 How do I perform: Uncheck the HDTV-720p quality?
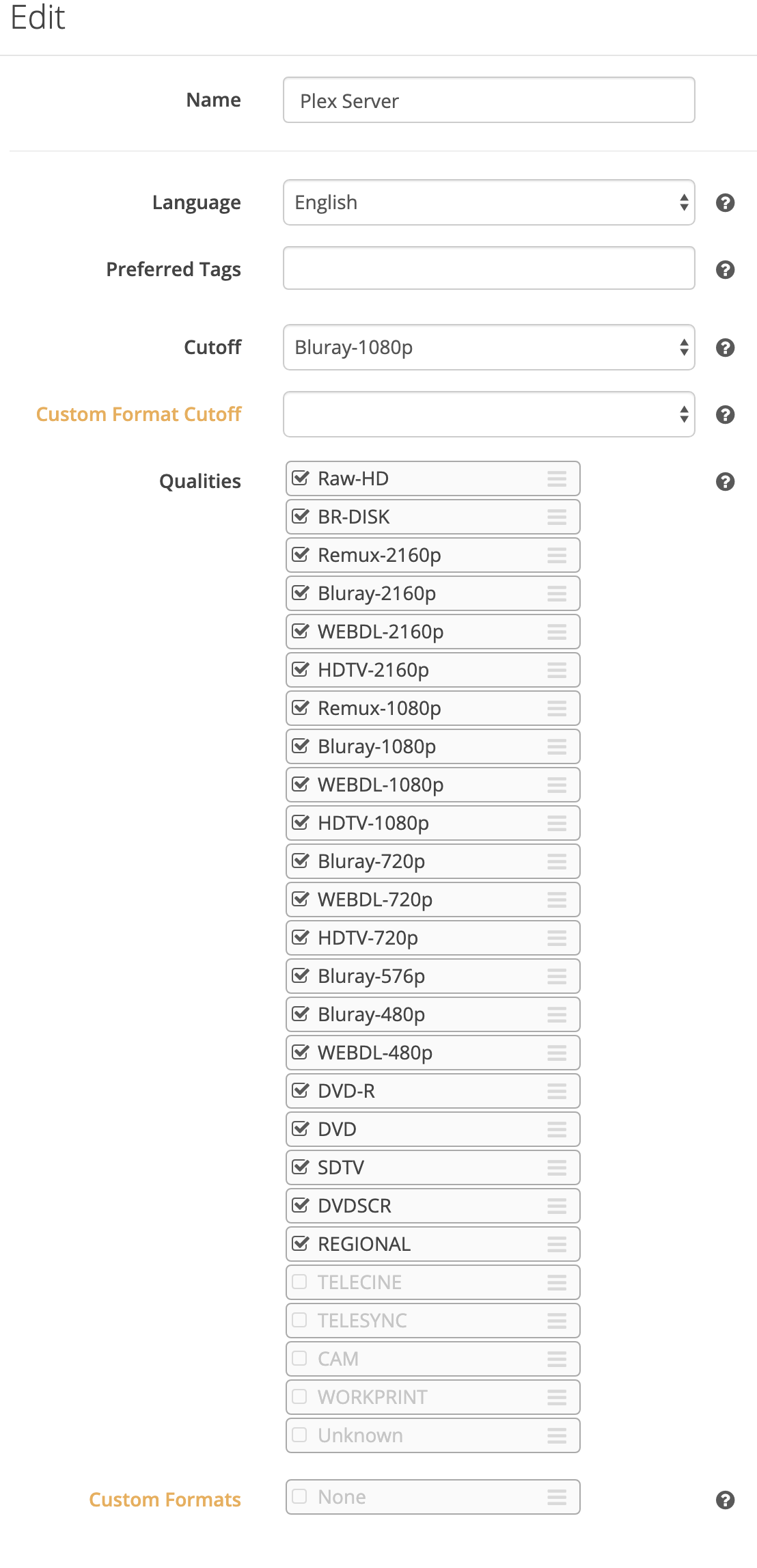tap(301, 938)
